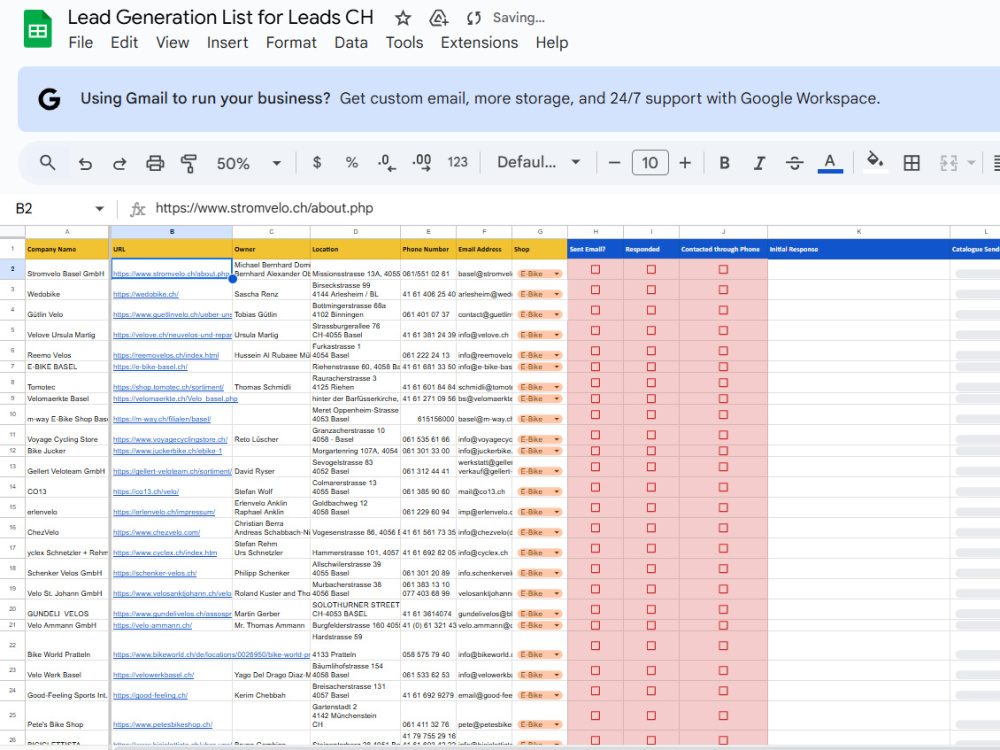Open the Edit menu
1000x750 pixels.
point(124,43)
